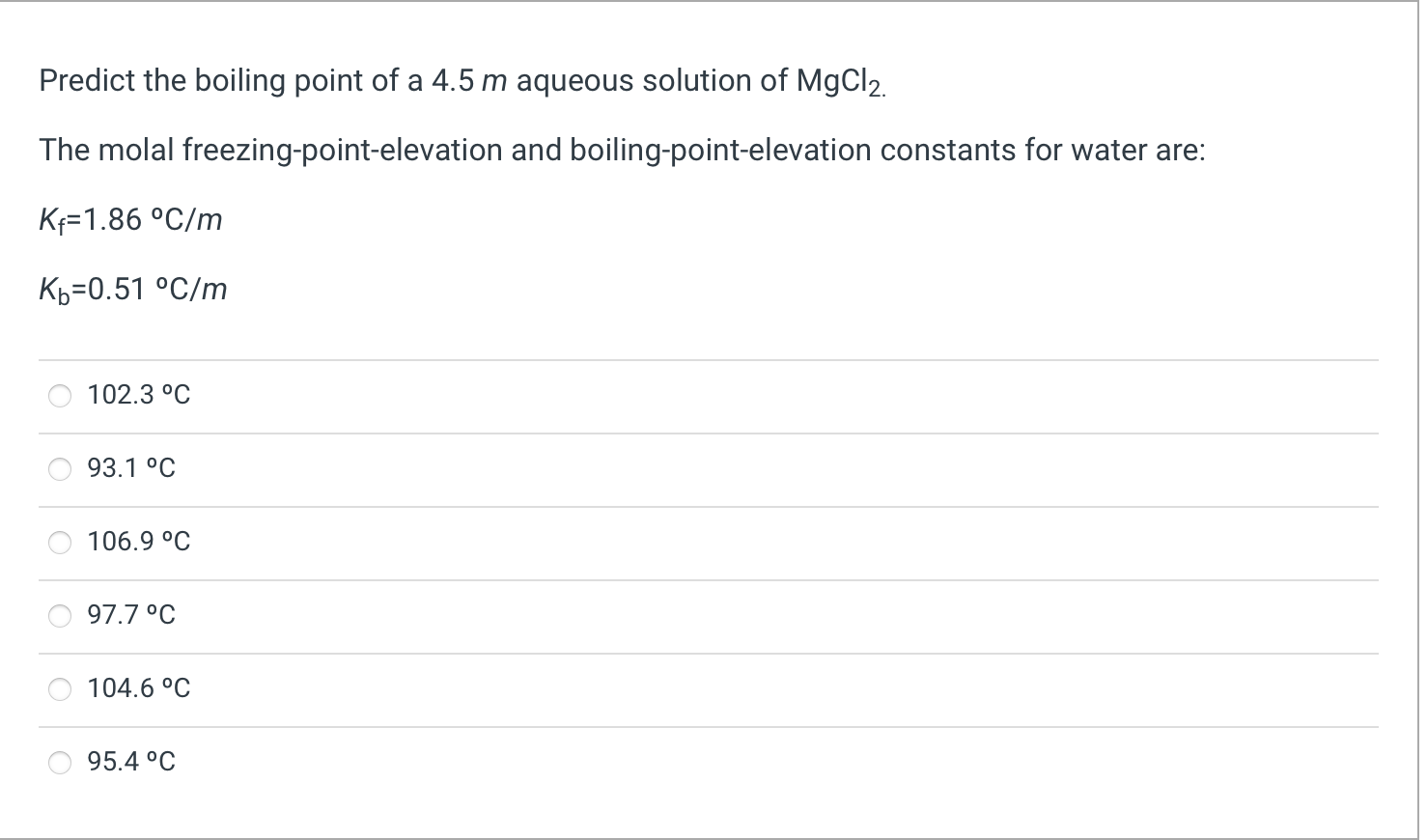
Task: Select the 93.1 °C answer option
Action: coord(59,469)
